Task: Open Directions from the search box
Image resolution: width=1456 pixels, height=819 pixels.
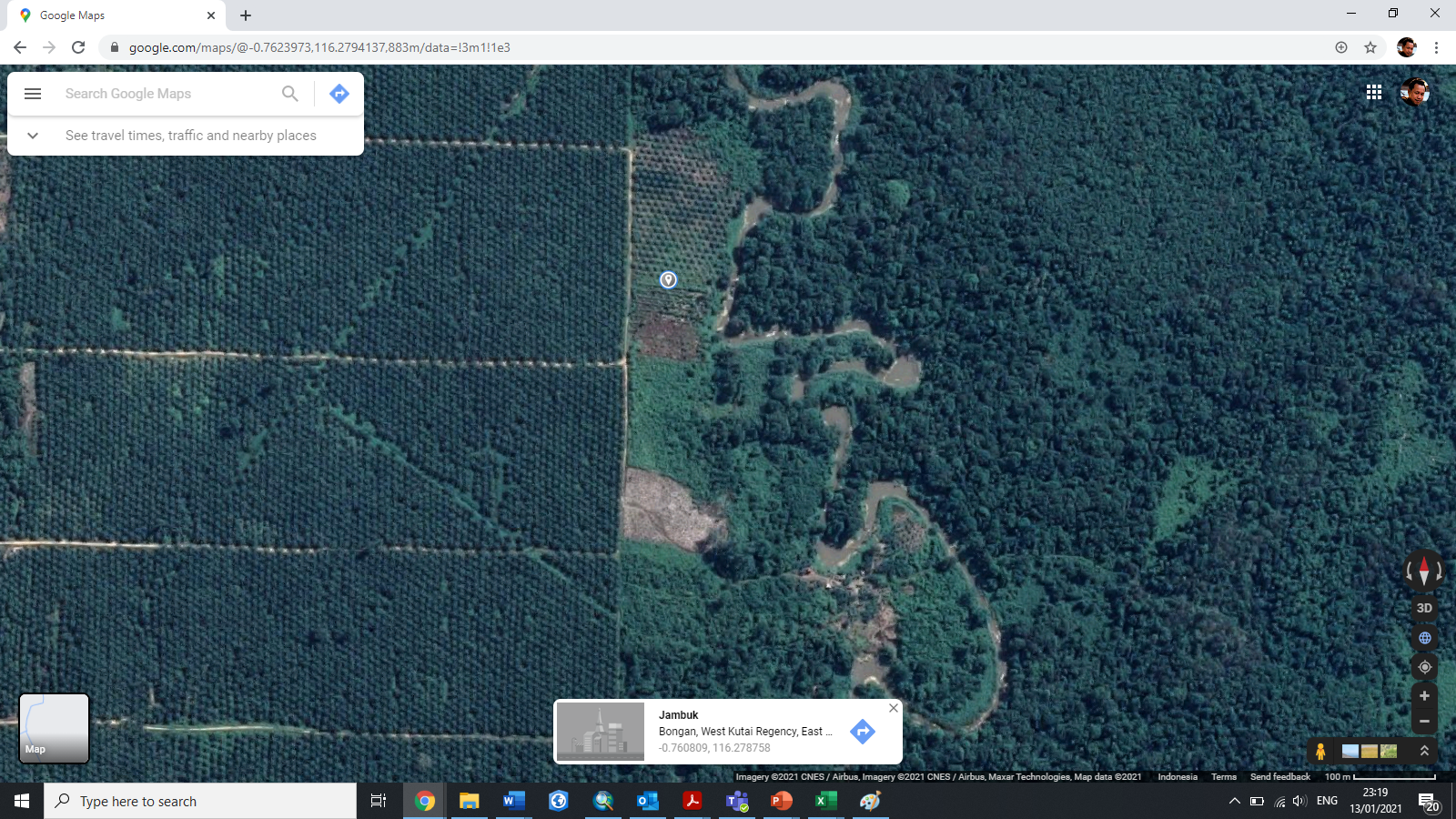Action: coord(339,94)
